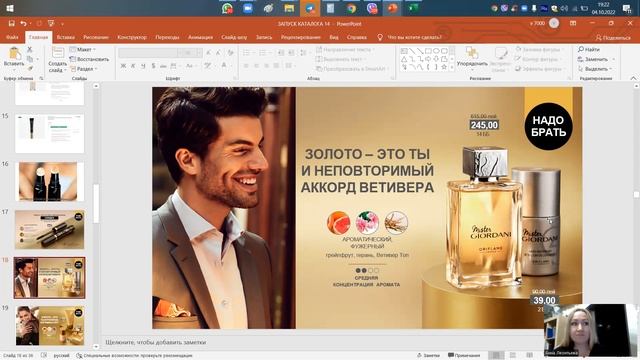Toggle text shadow (S) formatting
Screen dimensions: 640x360
(x=153, y=66)
